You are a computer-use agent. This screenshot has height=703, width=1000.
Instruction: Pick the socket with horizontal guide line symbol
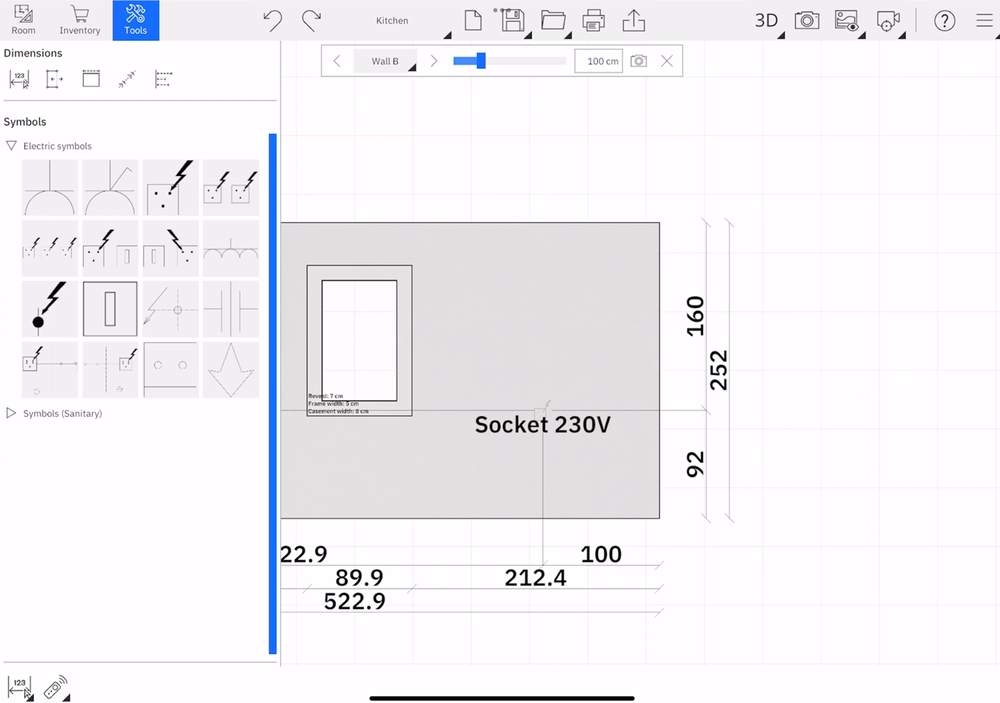coord(50,369)
